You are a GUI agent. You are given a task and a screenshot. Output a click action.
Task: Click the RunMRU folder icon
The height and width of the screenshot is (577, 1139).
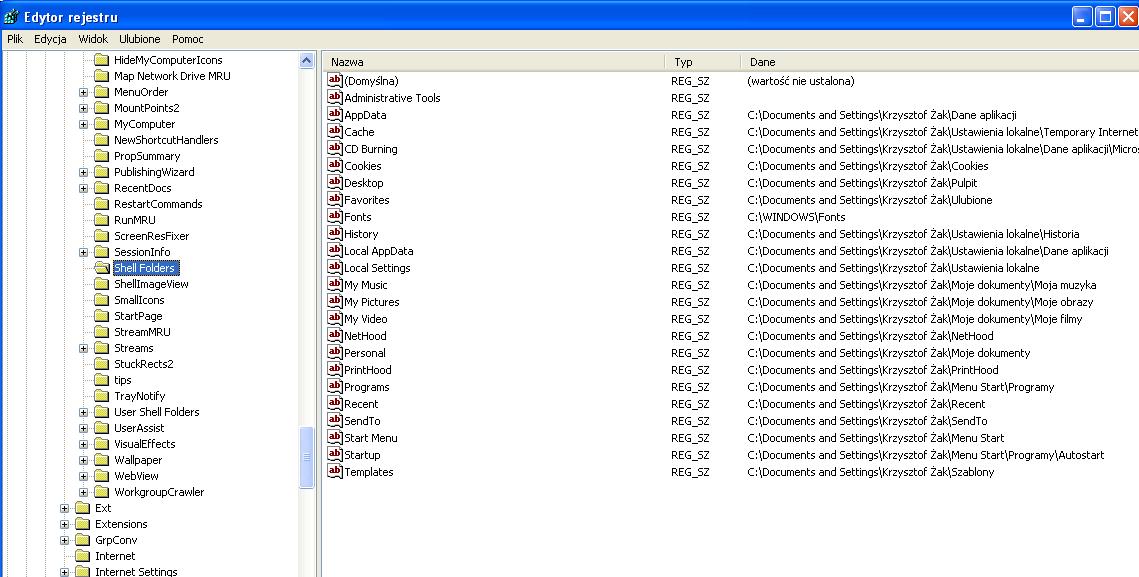pyautogui.click(x=102, y=220)
